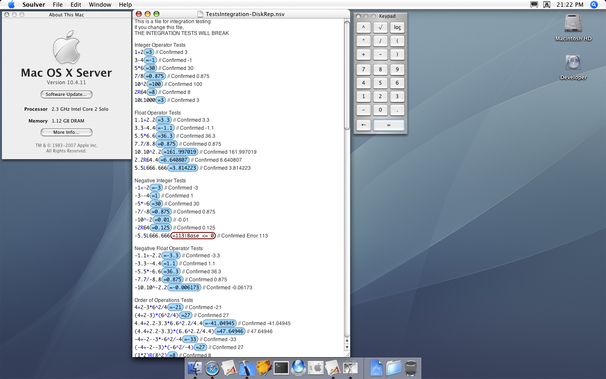Open the Trash in Dock
This screenshot has width=606, height=379.
(411, 368)
